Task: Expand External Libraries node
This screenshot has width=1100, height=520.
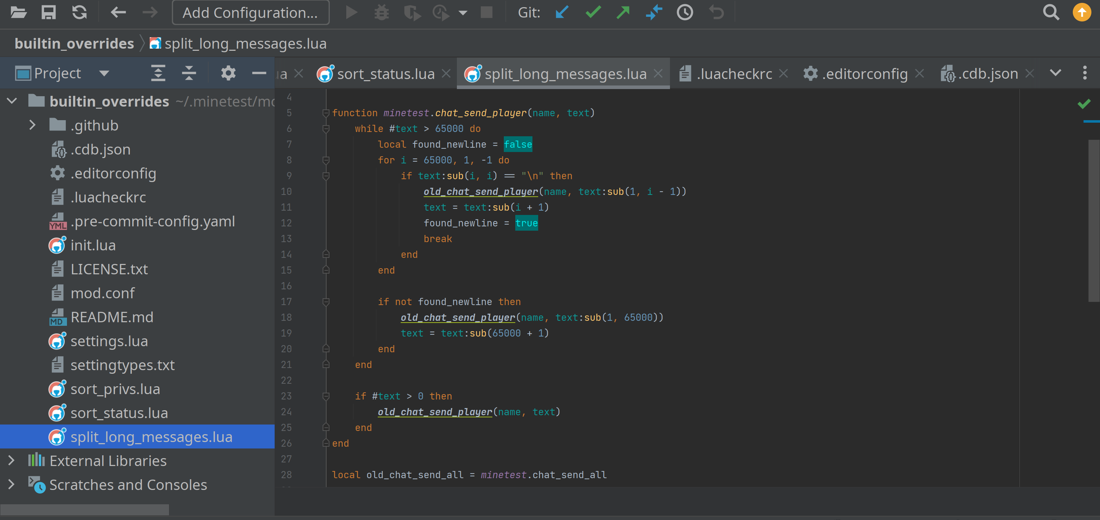Action: pos(11,460)
